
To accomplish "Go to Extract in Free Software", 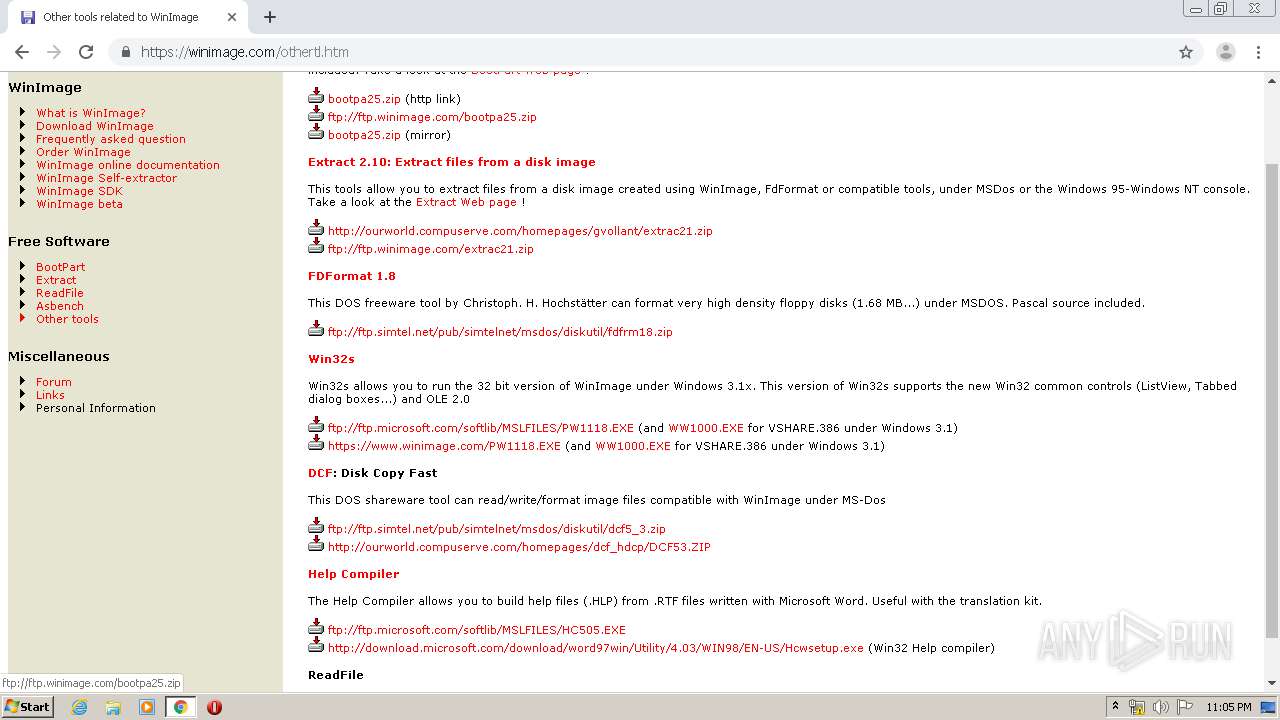I will [56, 280].
